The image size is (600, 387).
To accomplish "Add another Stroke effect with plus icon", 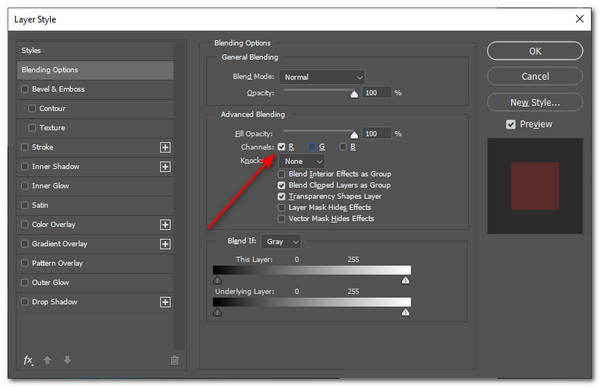I will pos(165,147).
